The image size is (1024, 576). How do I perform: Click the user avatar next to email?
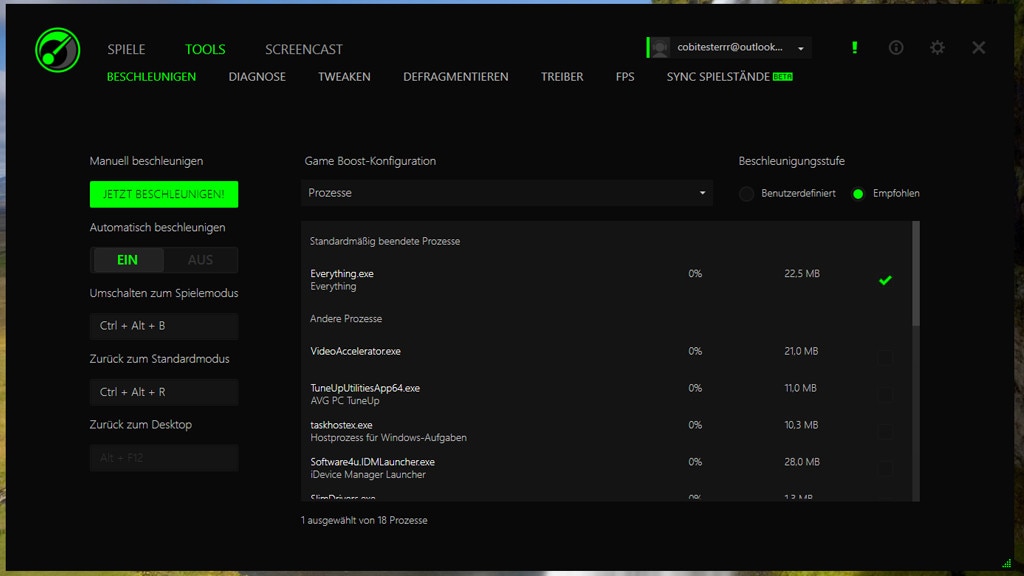click(x=660, y=48)
